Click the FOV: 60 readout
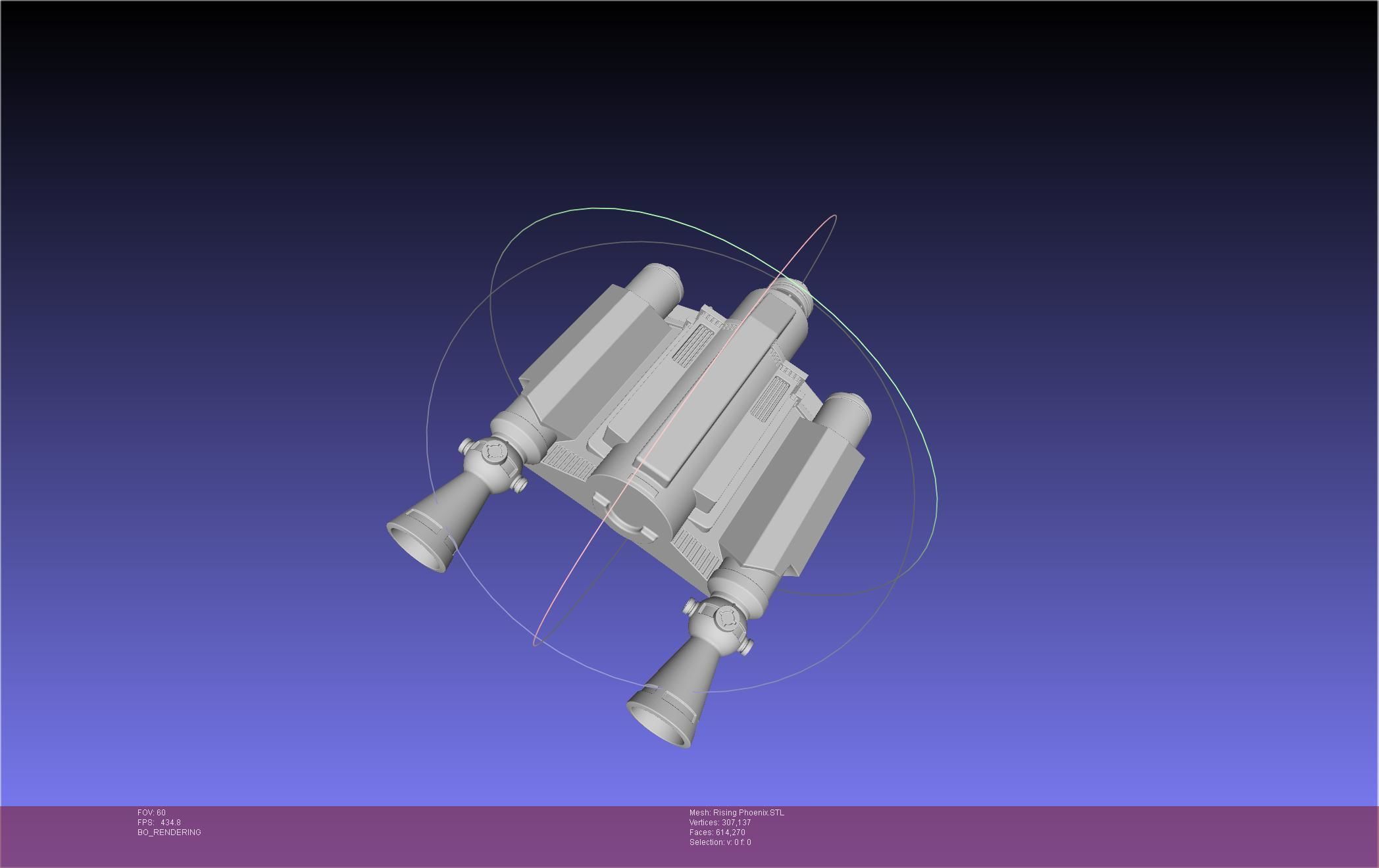1379x868 pixels. (151, 813)
